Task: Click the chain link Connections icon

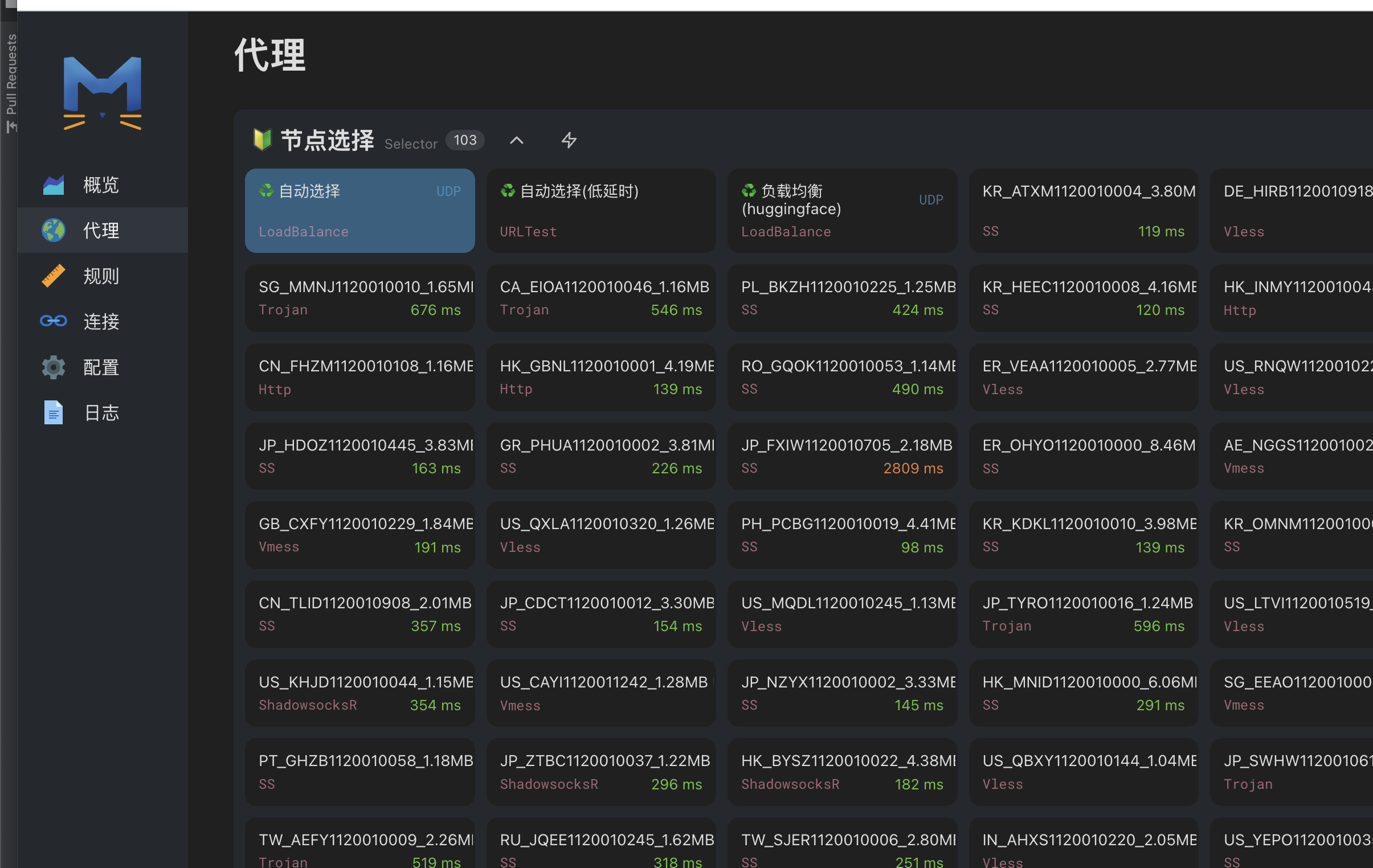Action: tap(54, 321)
